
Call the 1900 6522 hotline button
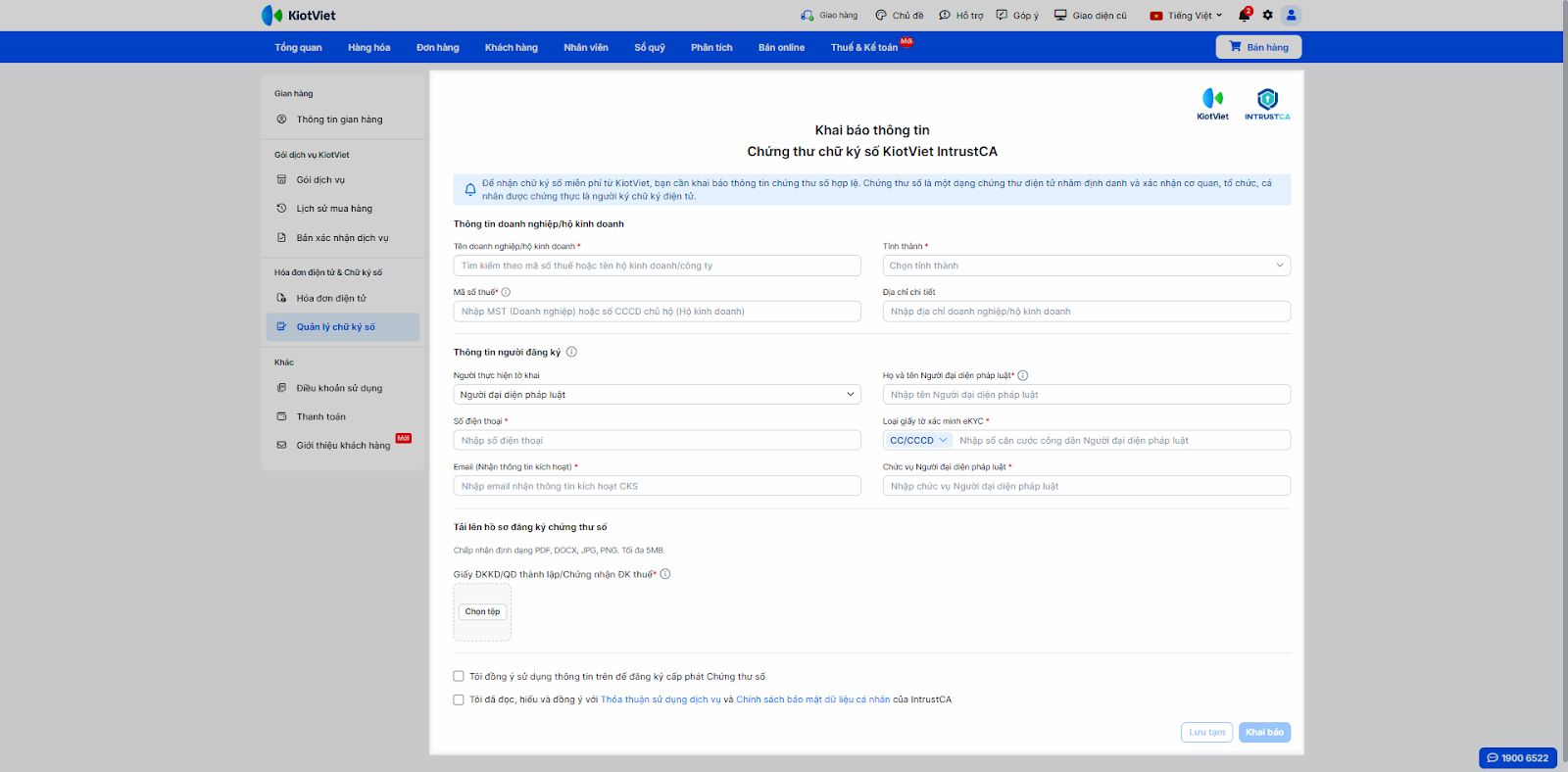coord(1518,758)
